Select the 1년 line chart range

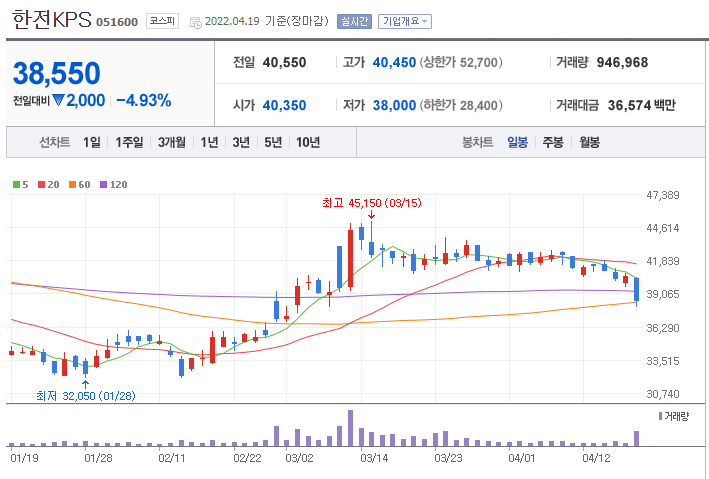click(209, 142)
